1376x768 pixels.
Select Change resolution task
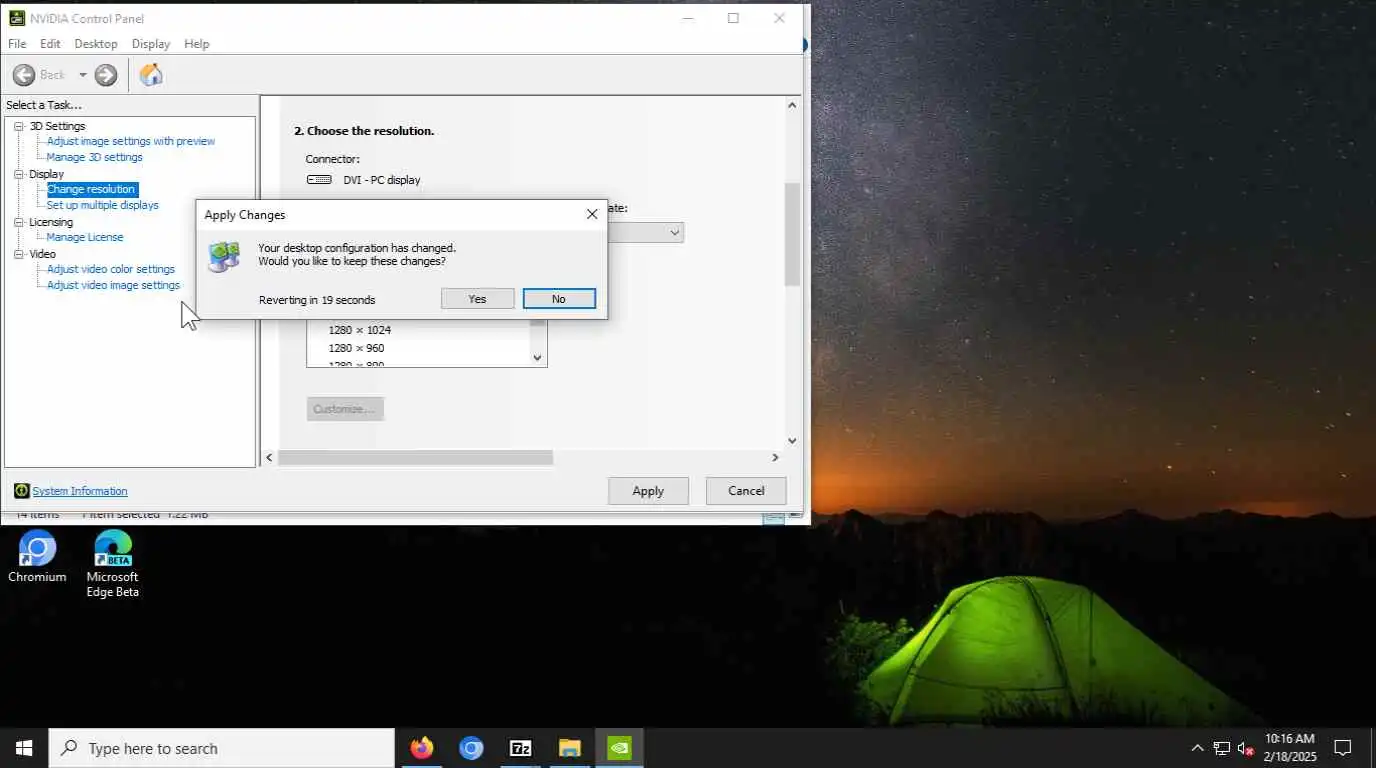(91, 189)
